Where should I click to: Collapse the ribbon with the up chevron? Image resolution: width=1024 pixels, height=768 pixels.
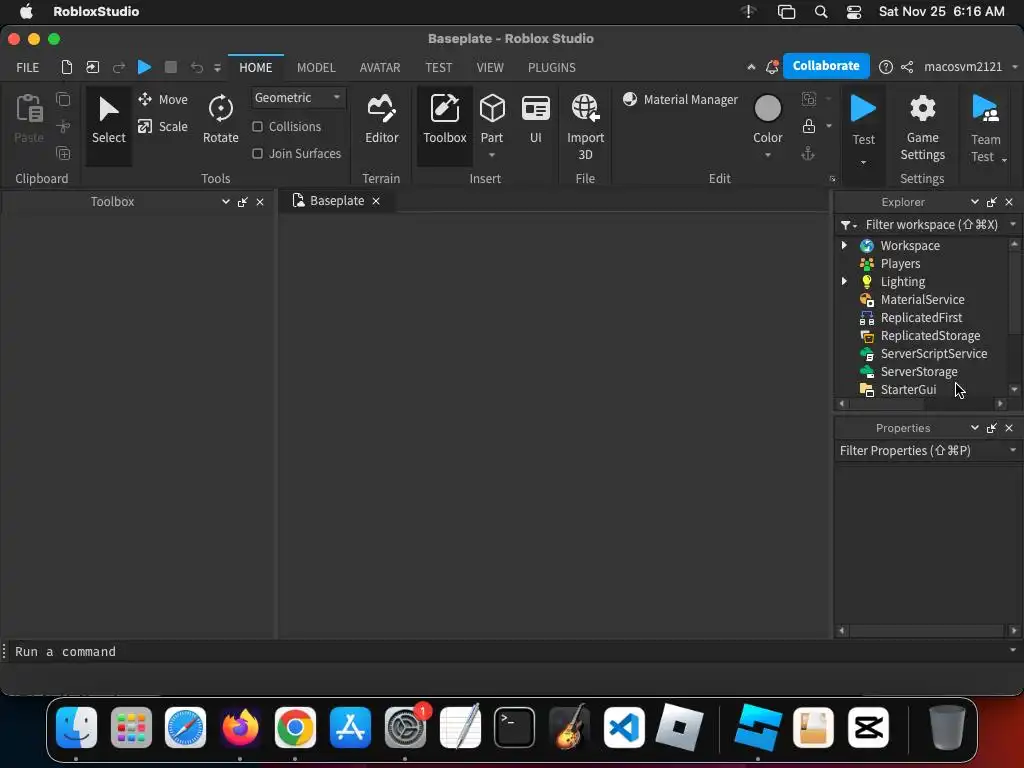click(751, 67)
